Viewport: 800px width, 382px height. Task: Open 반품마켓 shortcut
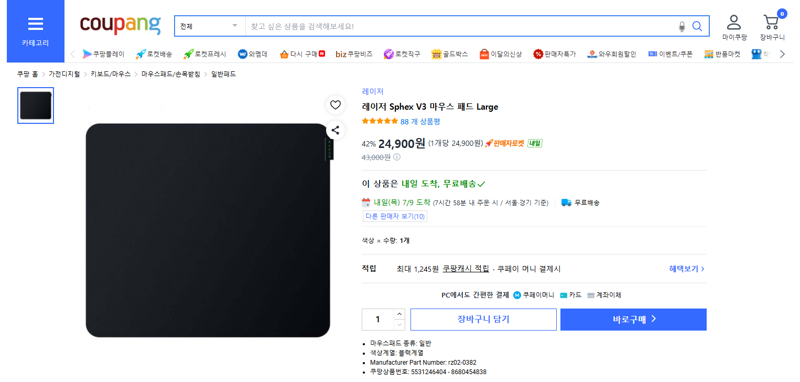[x=722, y=54]
